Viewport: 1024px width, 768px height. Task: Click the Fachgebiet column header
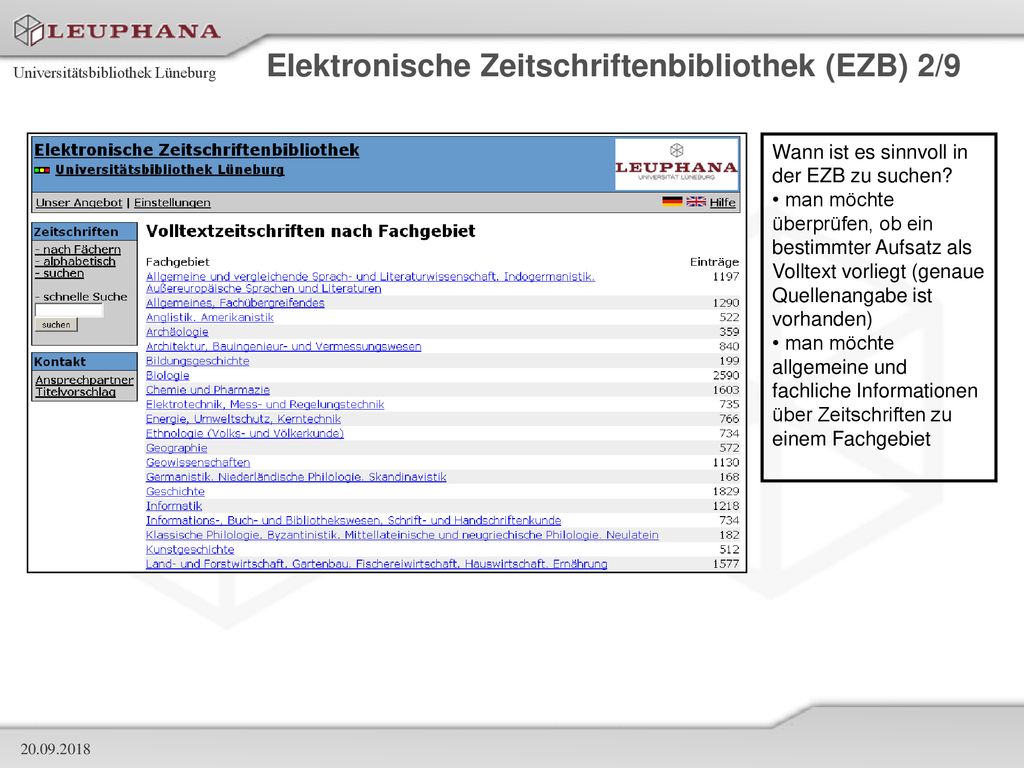coord(178,262)
